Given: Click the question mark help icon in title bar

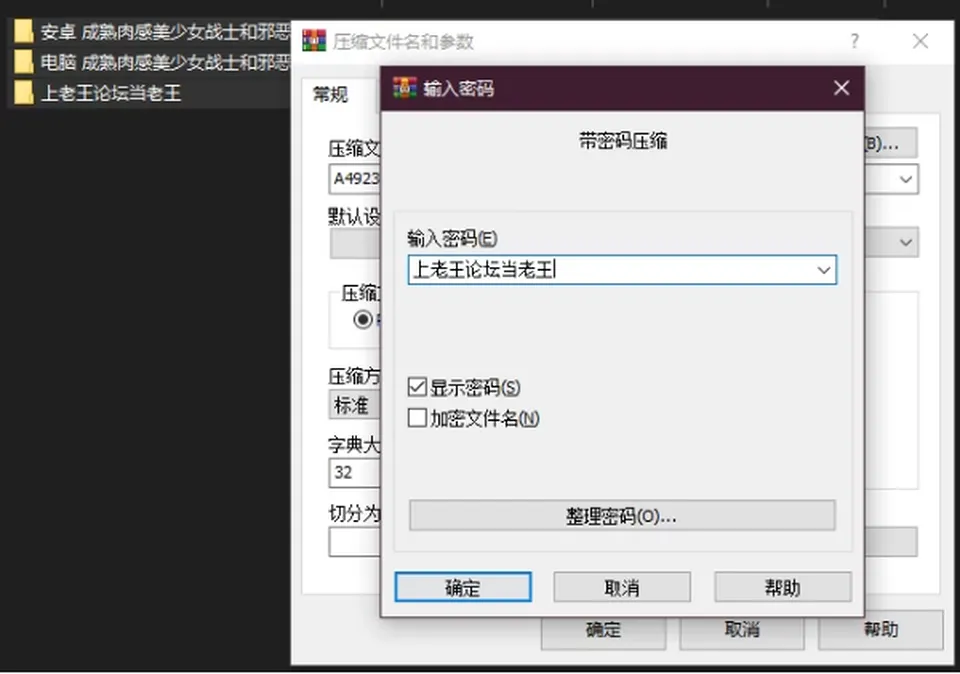Looking at the screenshot, I should pyautogui.click(x=855, y=41).
